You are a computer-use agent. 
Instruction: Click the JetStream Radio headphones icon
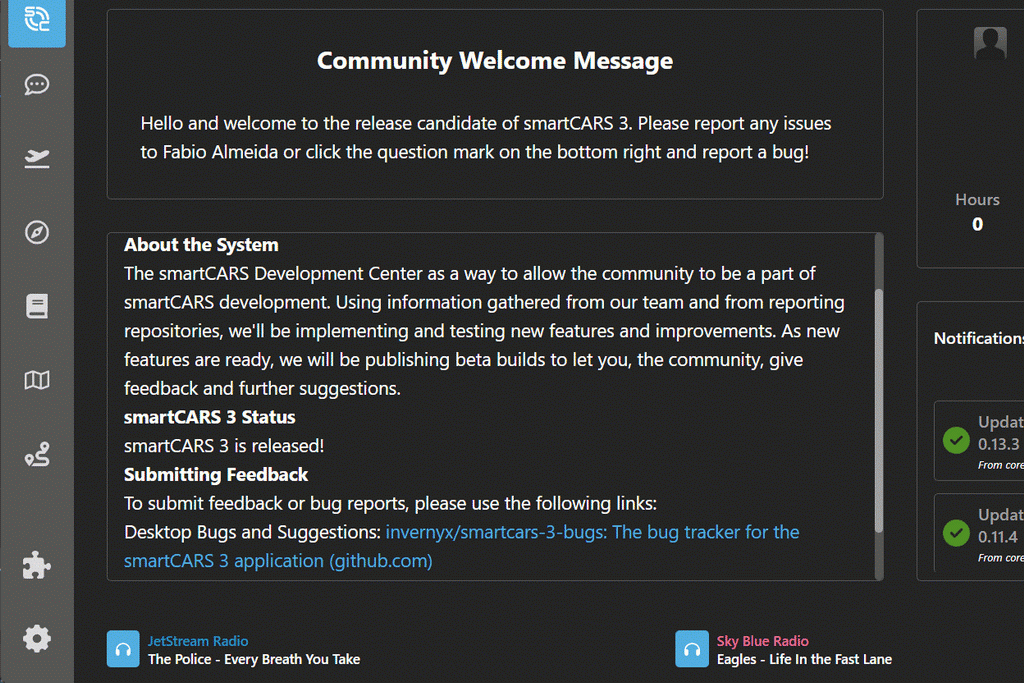click(123, 649)
